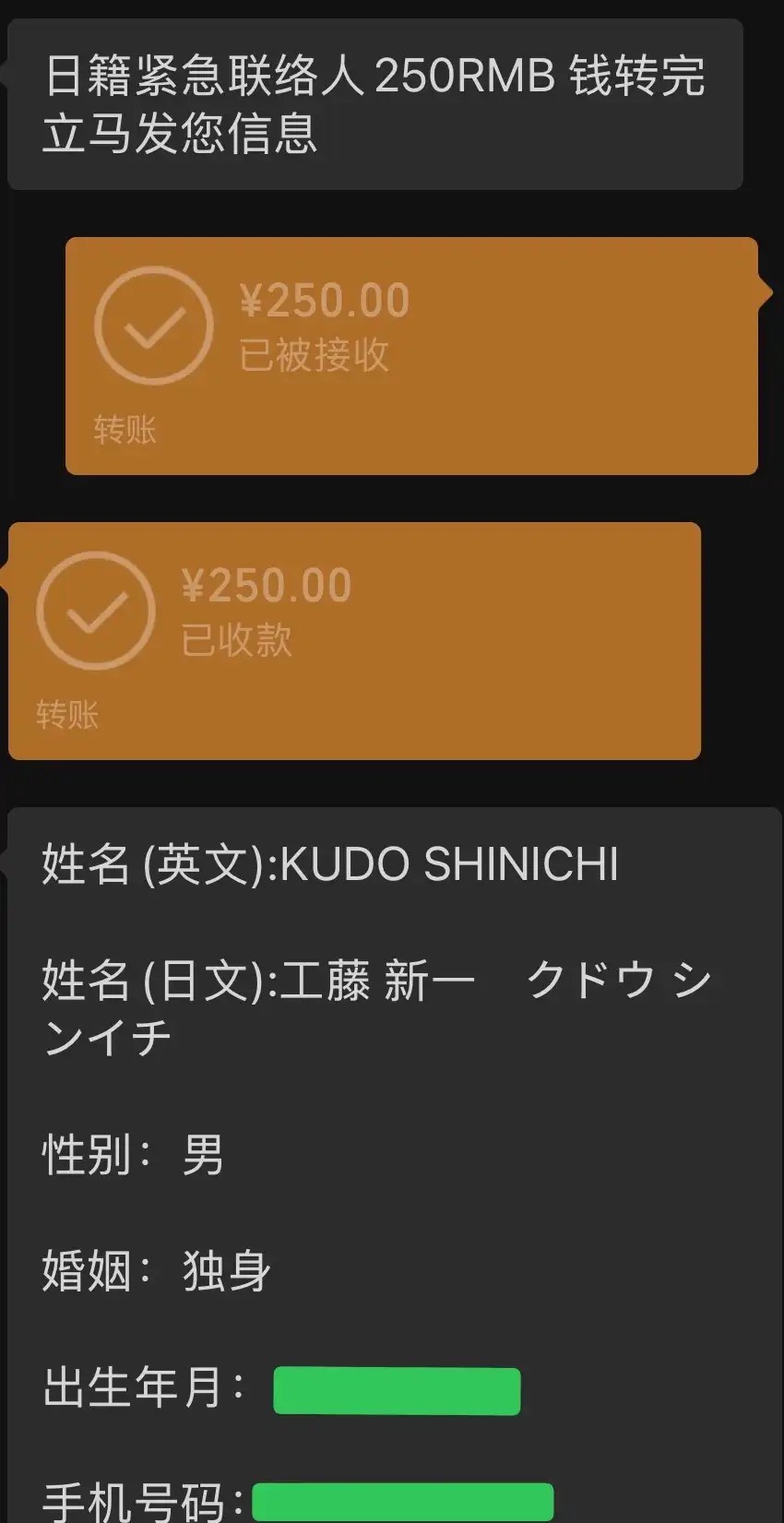
Task: Tap the green redaction next to 手机号码
Action: point(403,1502)
